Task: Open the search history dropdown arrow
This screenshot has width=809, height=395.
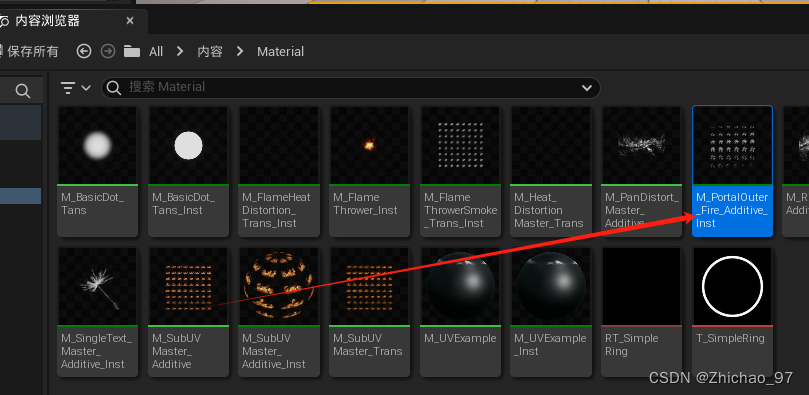Action: coord(587,88)
